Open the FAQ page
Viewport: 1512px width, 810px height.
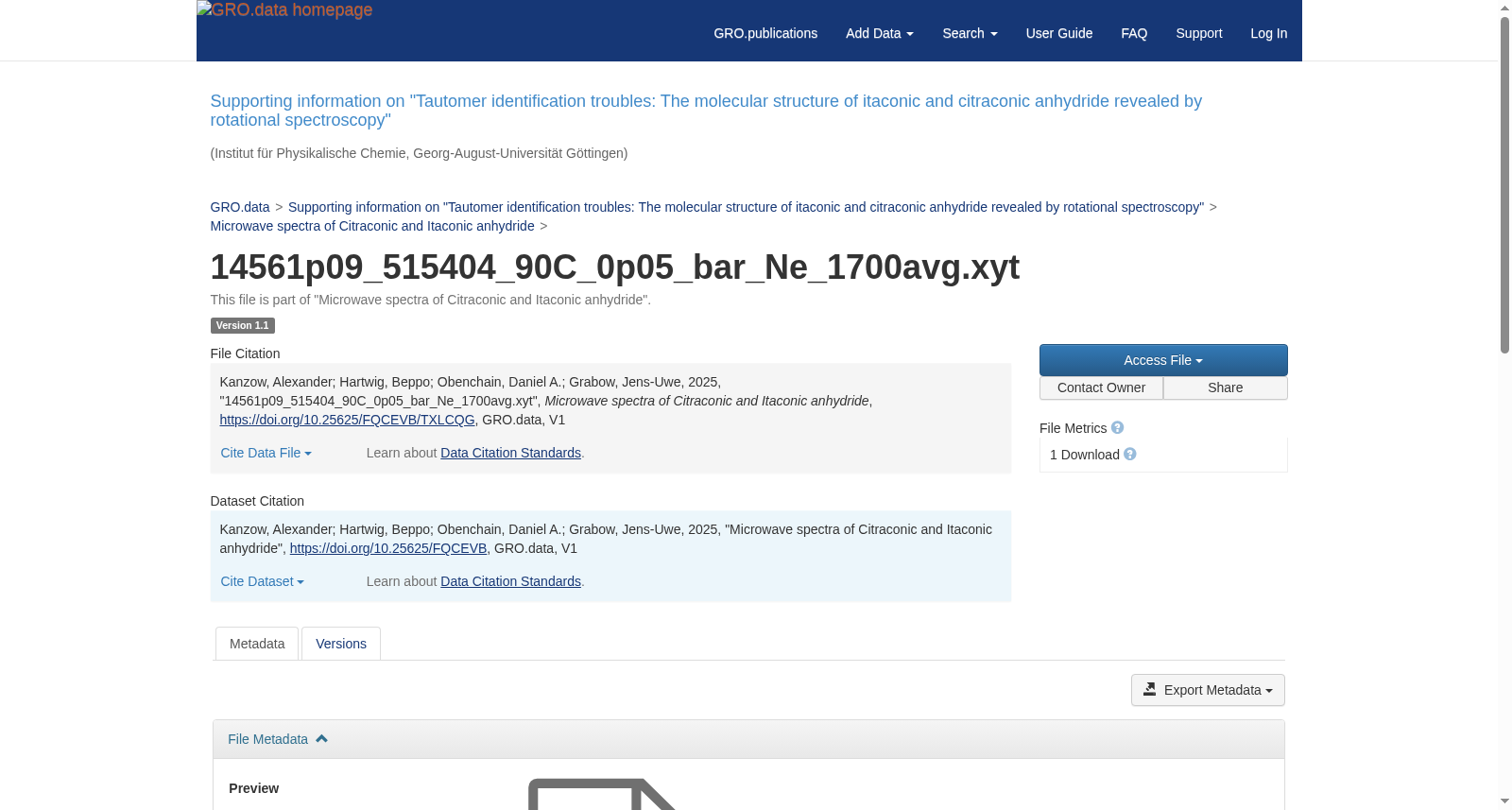click(1134, 33)
